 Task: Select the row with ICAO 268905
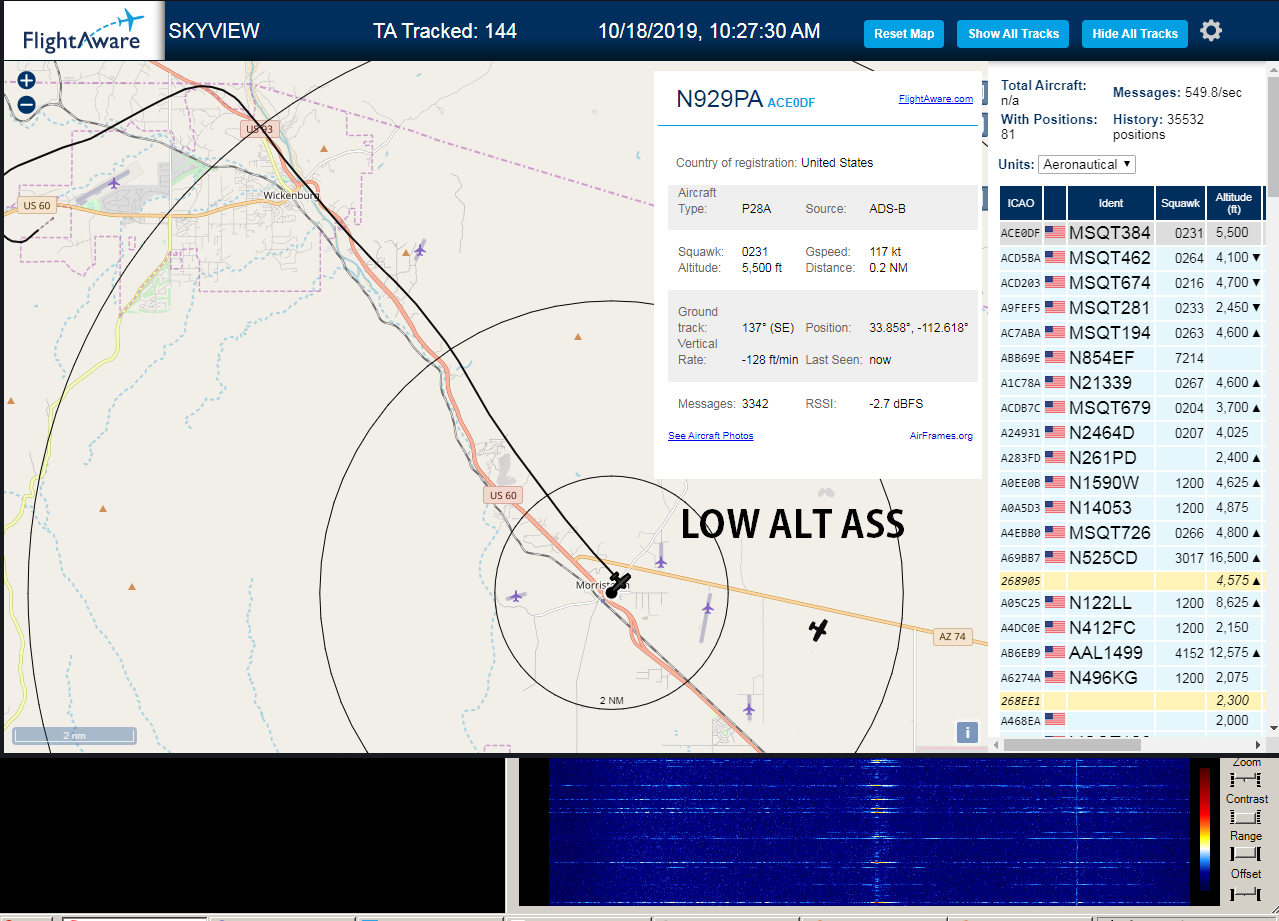pos(1131,580)
